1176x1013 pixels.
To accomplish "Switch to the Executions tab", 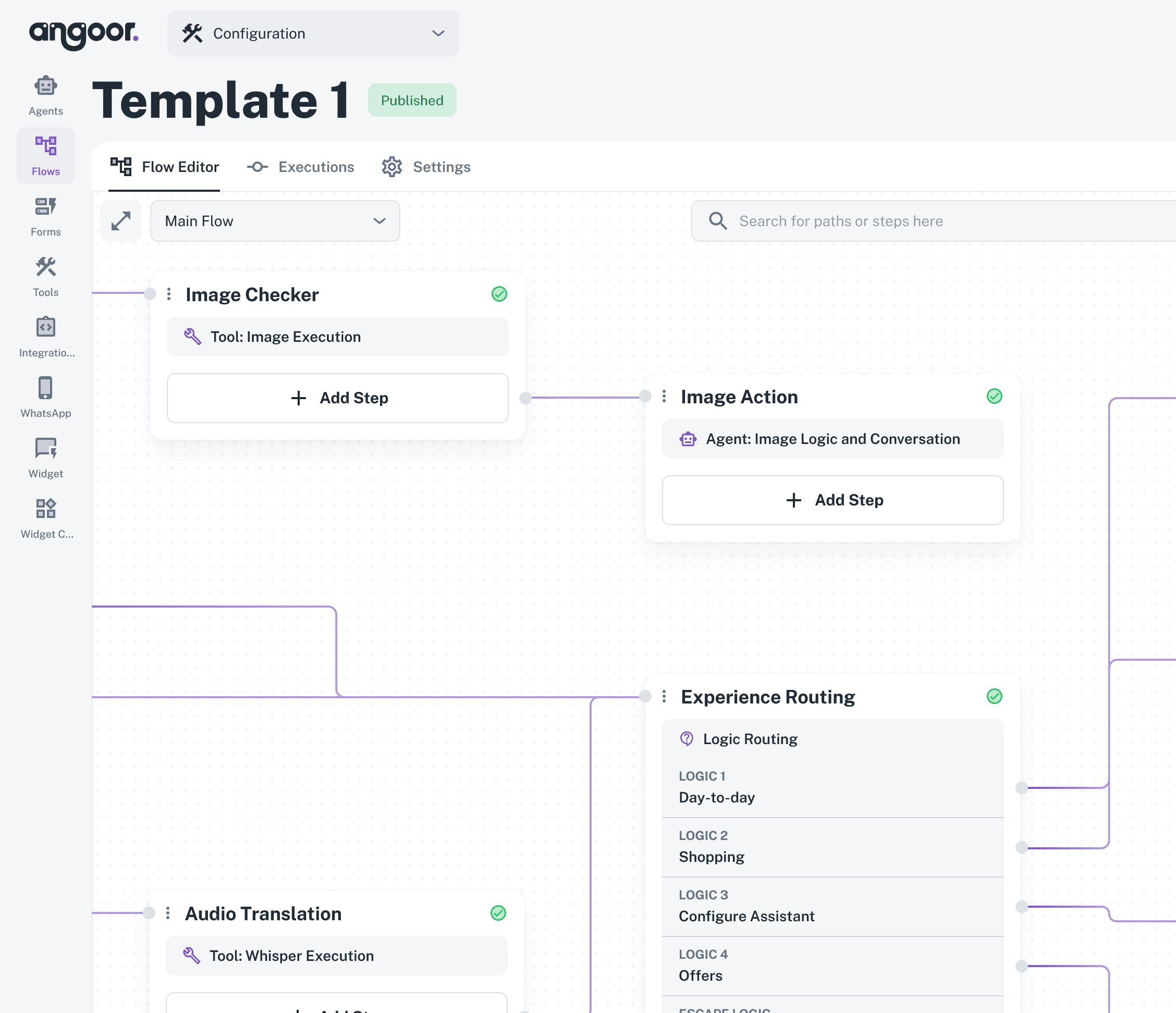I will tap(300, 167).
